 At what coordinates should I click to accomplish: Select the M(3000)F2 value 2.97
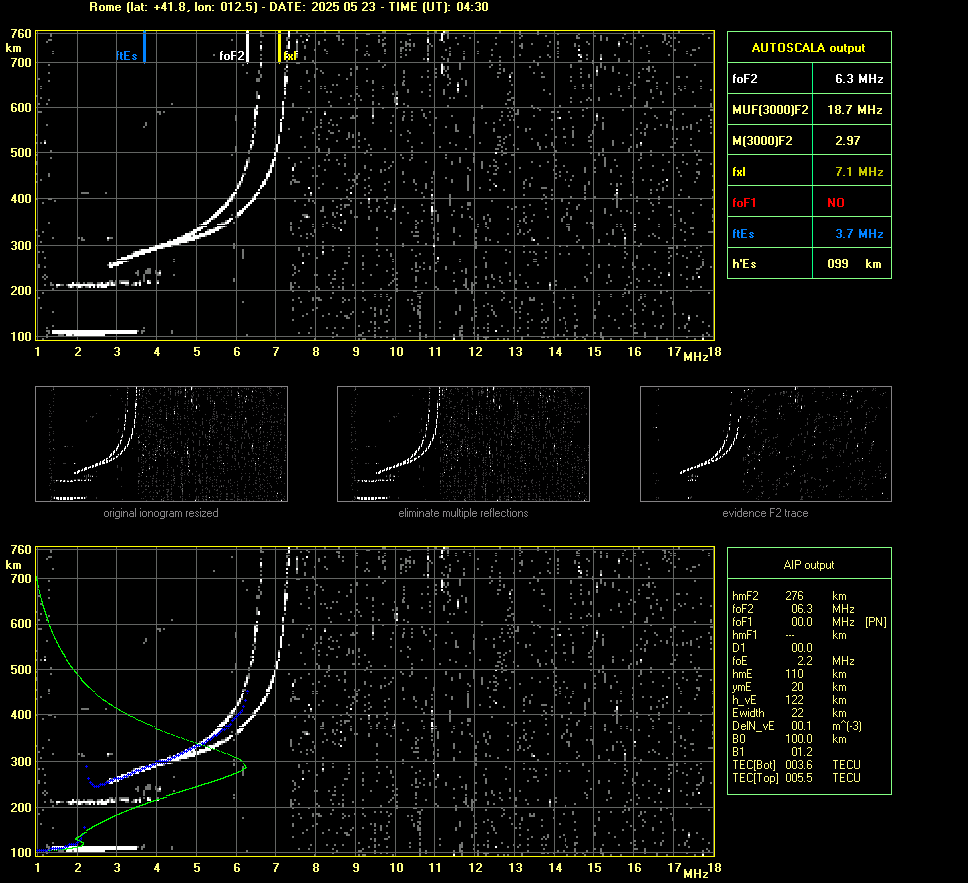point(848,141)
